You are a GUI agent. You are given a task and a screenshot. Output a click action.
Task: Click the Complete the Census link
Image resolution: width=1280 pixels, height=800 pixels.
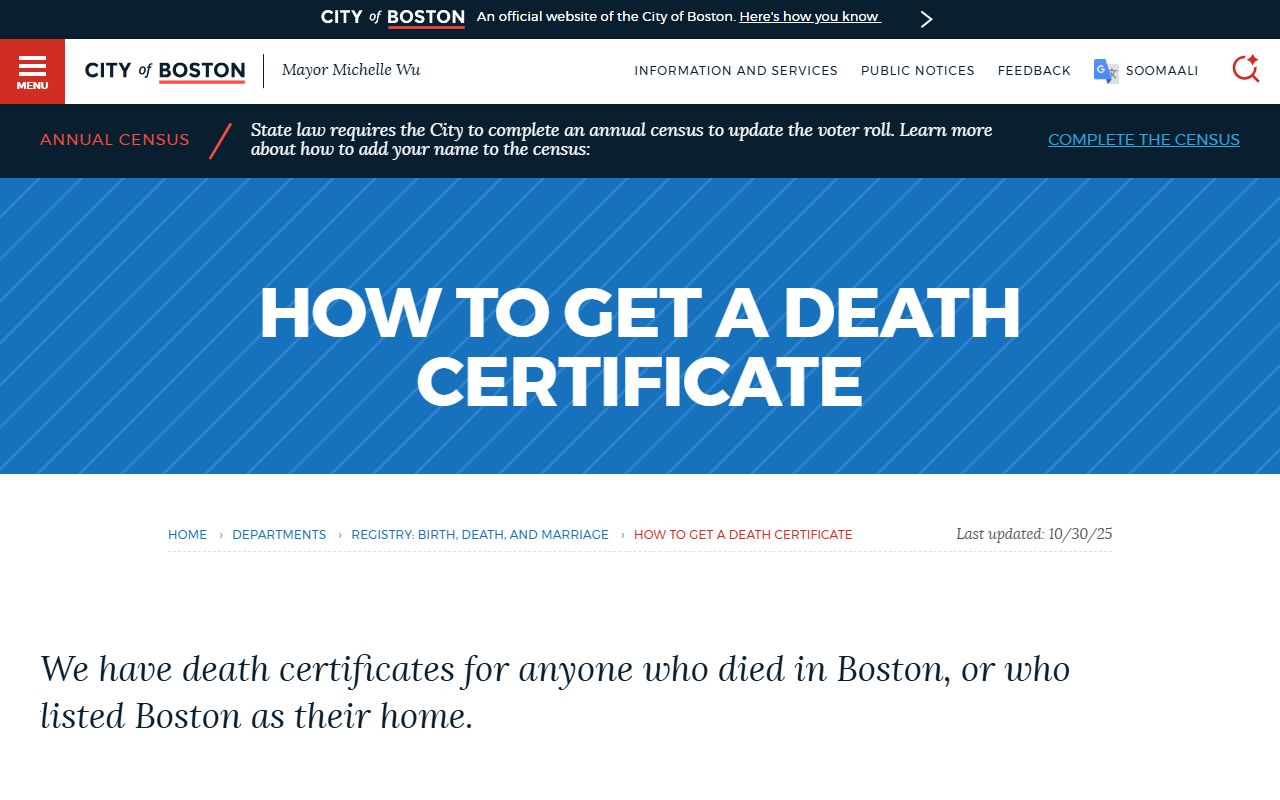[1144, 140]
